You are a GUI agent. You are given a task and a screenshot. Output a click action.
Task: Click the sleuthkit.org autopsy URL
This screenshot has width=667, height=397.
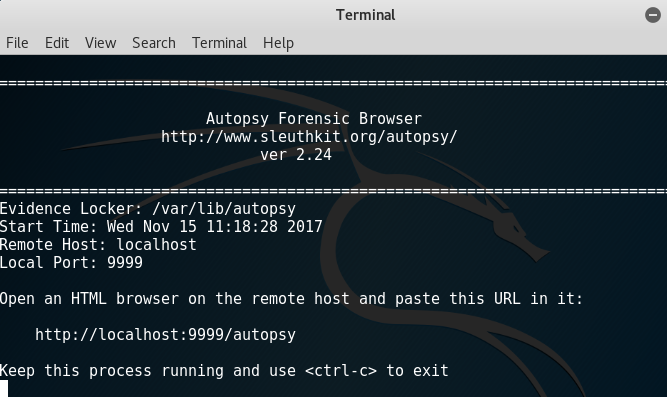pyautogui.click(x=309, y=137)
